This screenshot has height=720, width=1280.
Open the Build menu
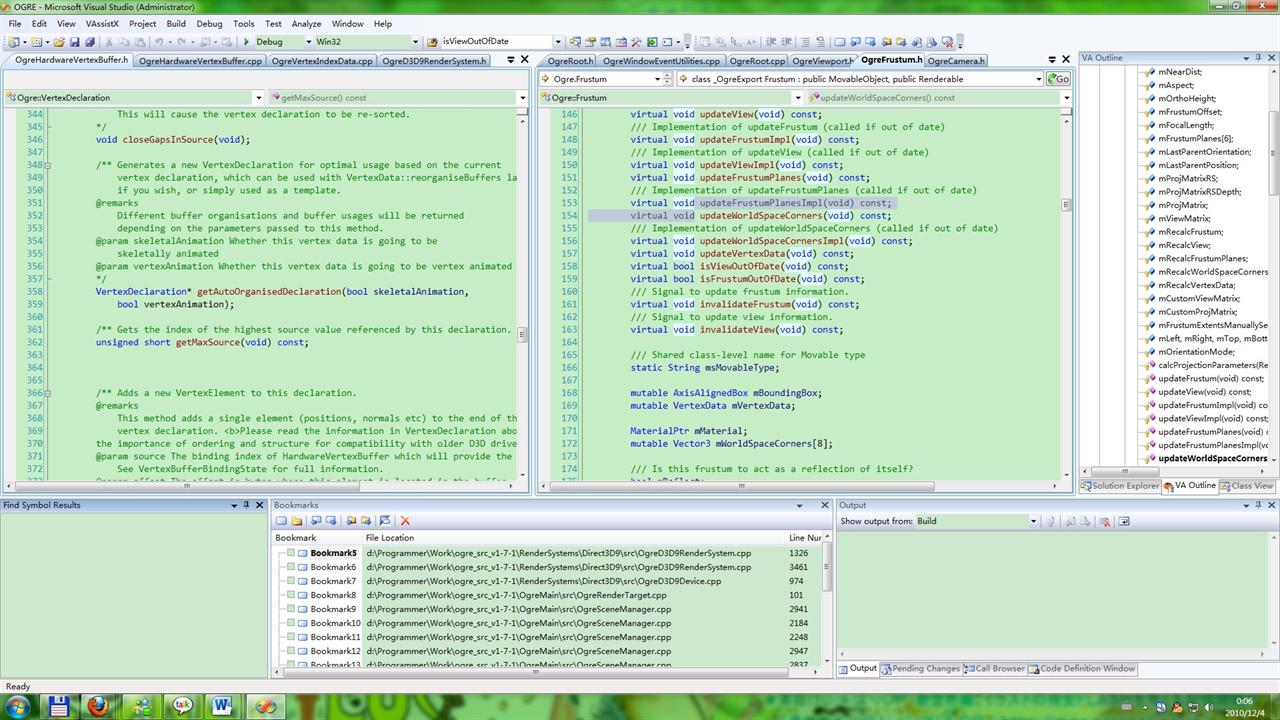click(x=176, y=23)
